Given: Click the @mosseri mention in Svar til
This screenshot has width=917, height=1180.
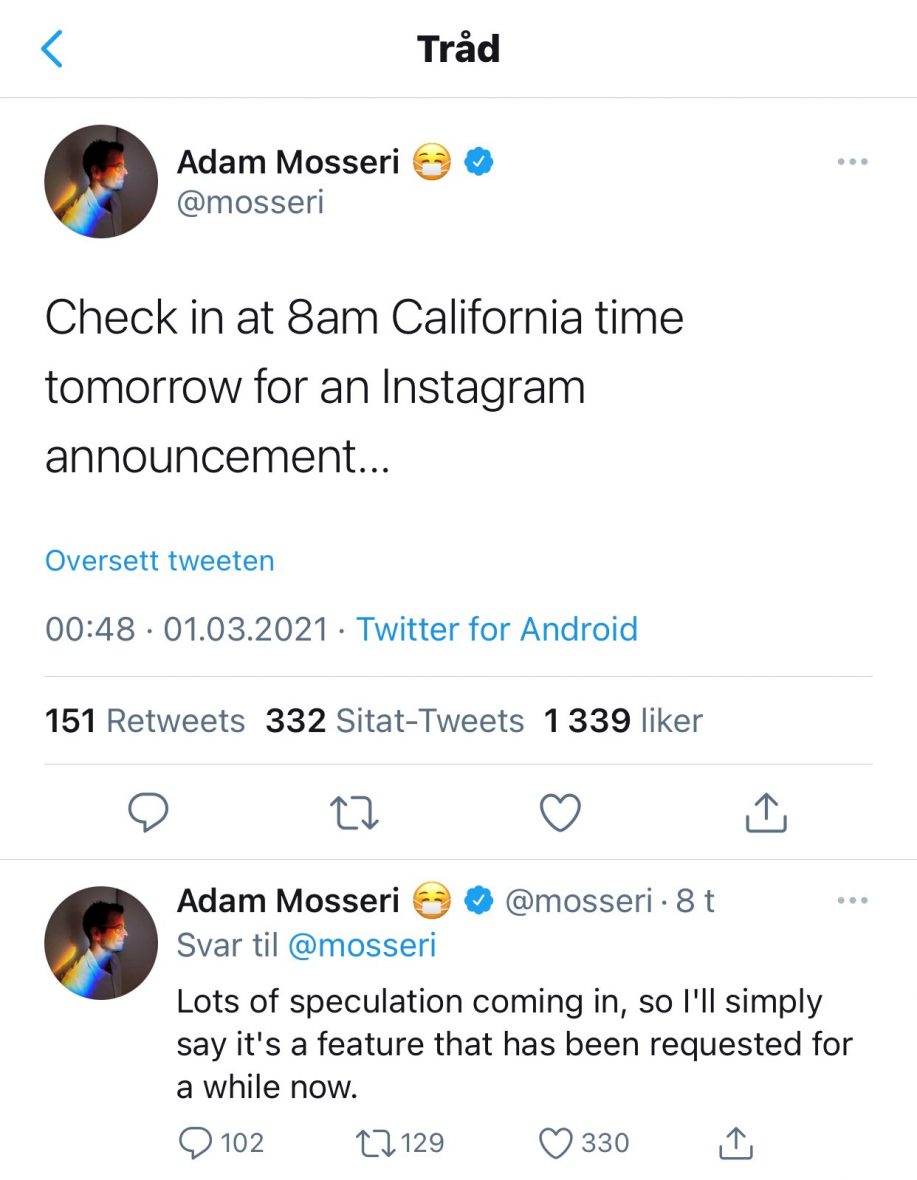Looking at the screenshot, I should [362, 945].
